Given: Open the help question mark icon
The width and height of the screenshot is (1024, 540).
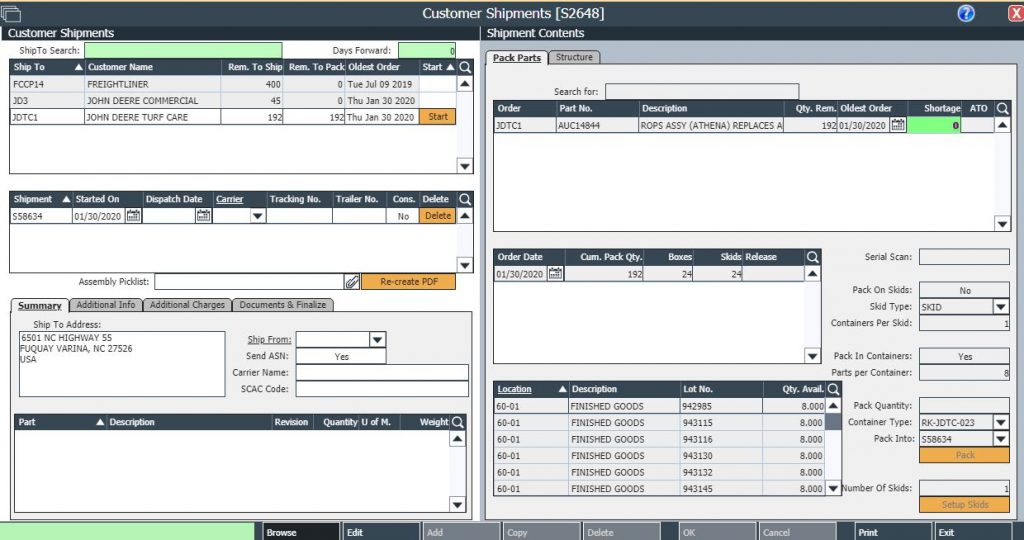Looking at the screenshot, I should point(966,13).
